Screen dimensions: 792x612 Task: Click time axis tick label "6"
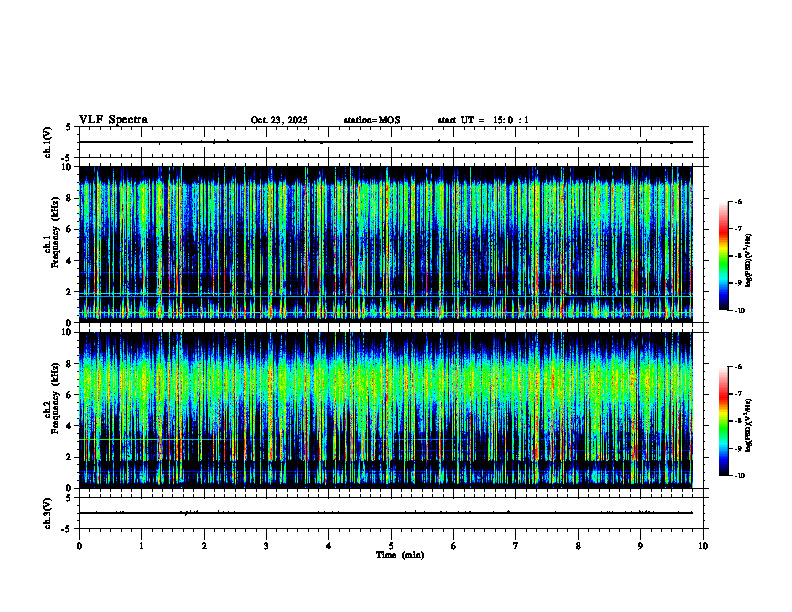[454, 546]
